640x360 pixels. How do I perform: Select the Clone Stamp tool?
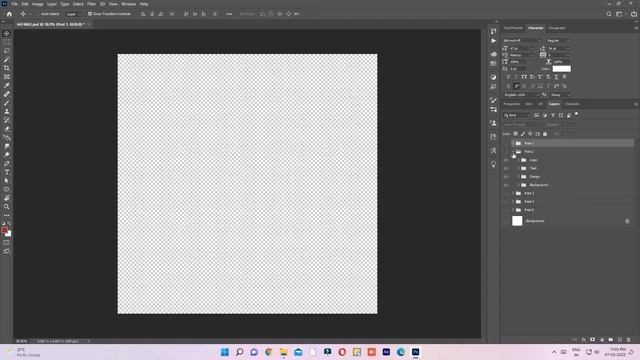(7, 111)
